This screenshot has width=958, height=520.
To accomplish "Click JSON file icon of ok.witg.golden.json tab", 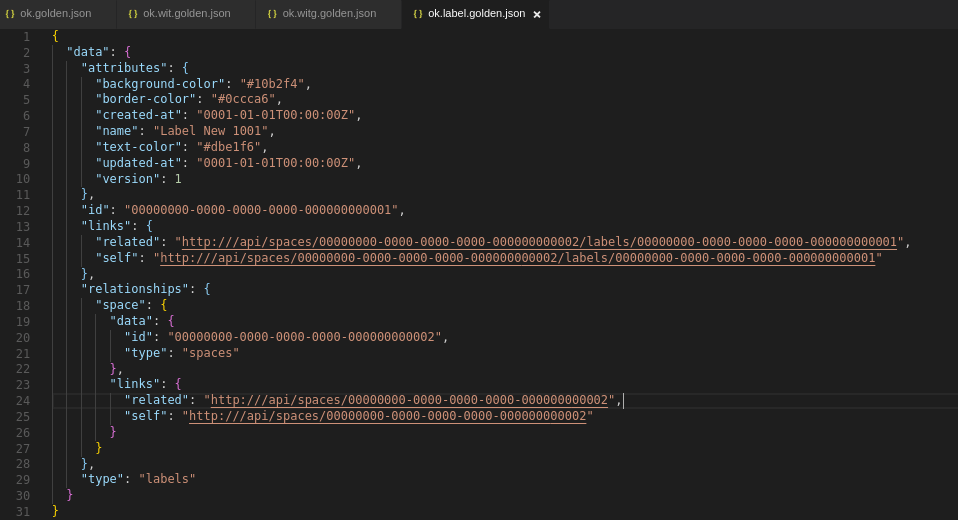I will tap(272, 13).
